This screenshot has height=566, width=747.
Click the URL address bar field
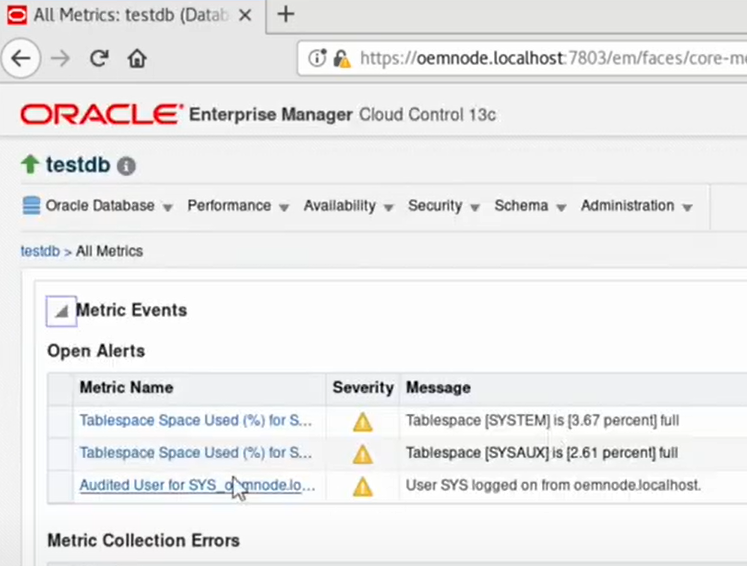pyautogui.click(x=522, y=59)
